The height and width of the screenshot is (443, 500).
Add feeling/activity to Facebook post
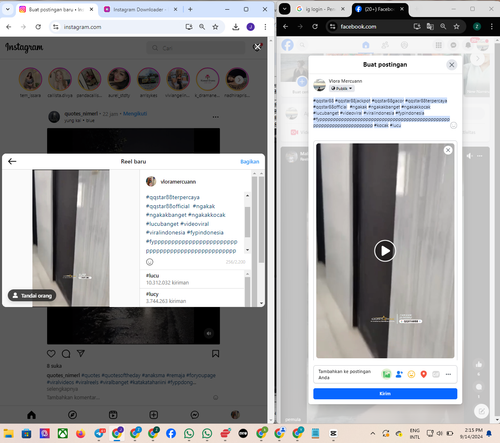411,375
